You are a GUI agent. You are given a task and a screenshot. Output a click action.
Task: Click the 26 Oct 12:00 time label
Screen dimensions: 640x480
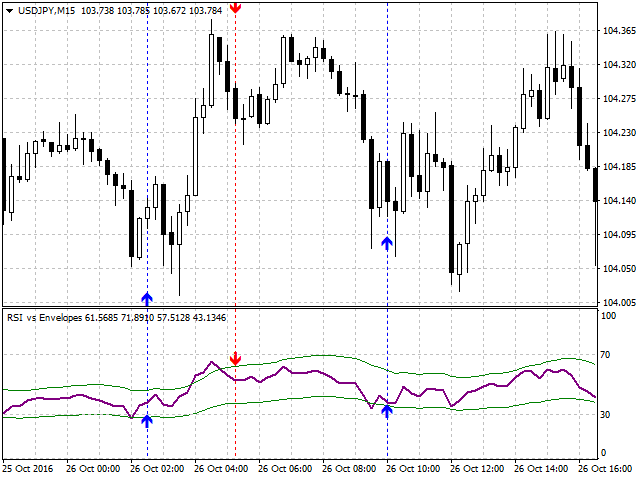click(x=477, y=469)
